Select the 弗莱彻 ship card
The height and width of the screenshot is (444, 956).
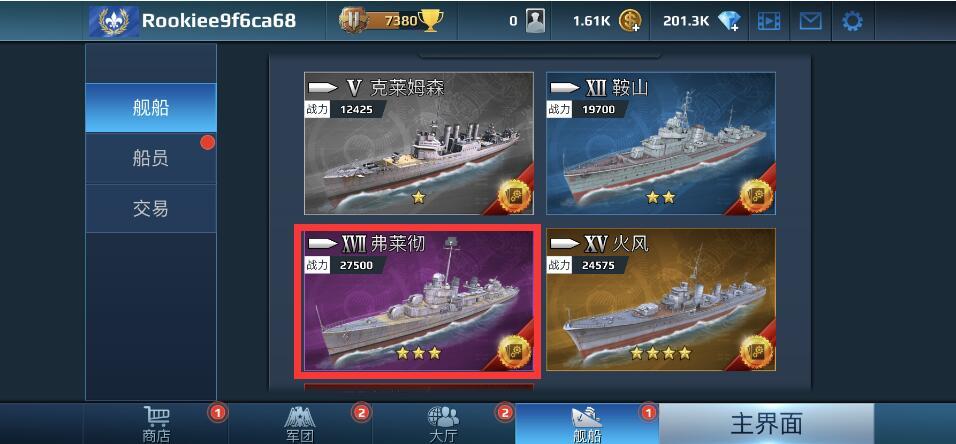click(x=418, y=301)
